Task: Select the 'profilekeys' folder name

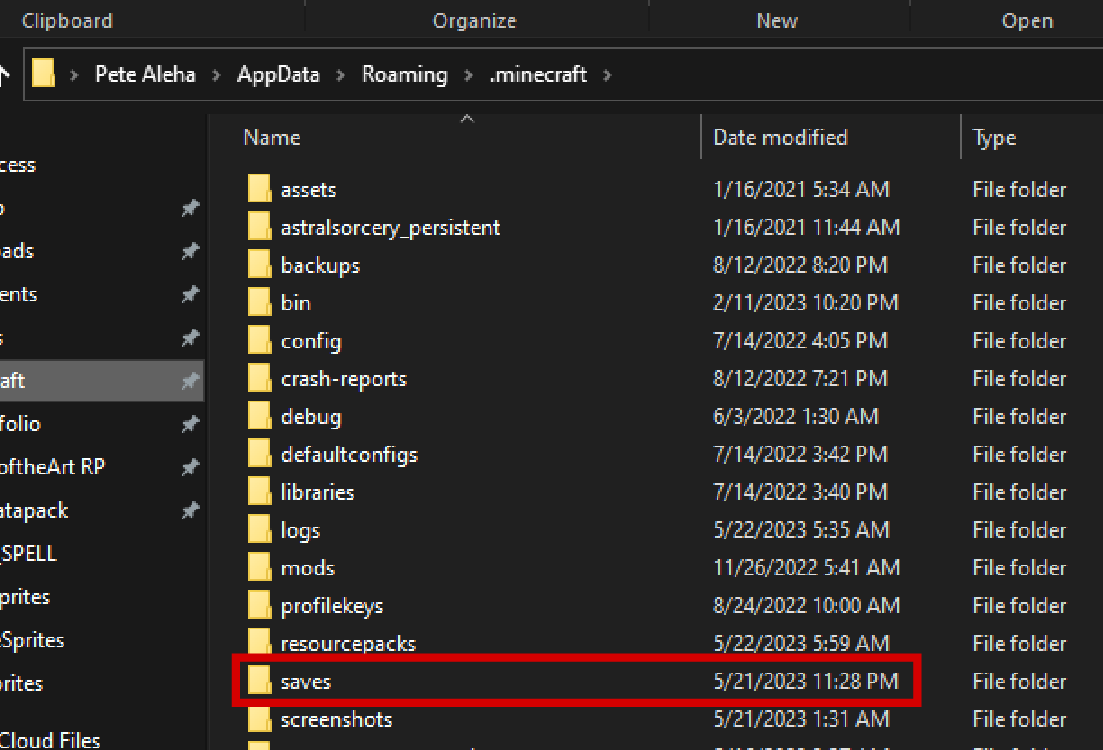Action: tap(332, 606)
